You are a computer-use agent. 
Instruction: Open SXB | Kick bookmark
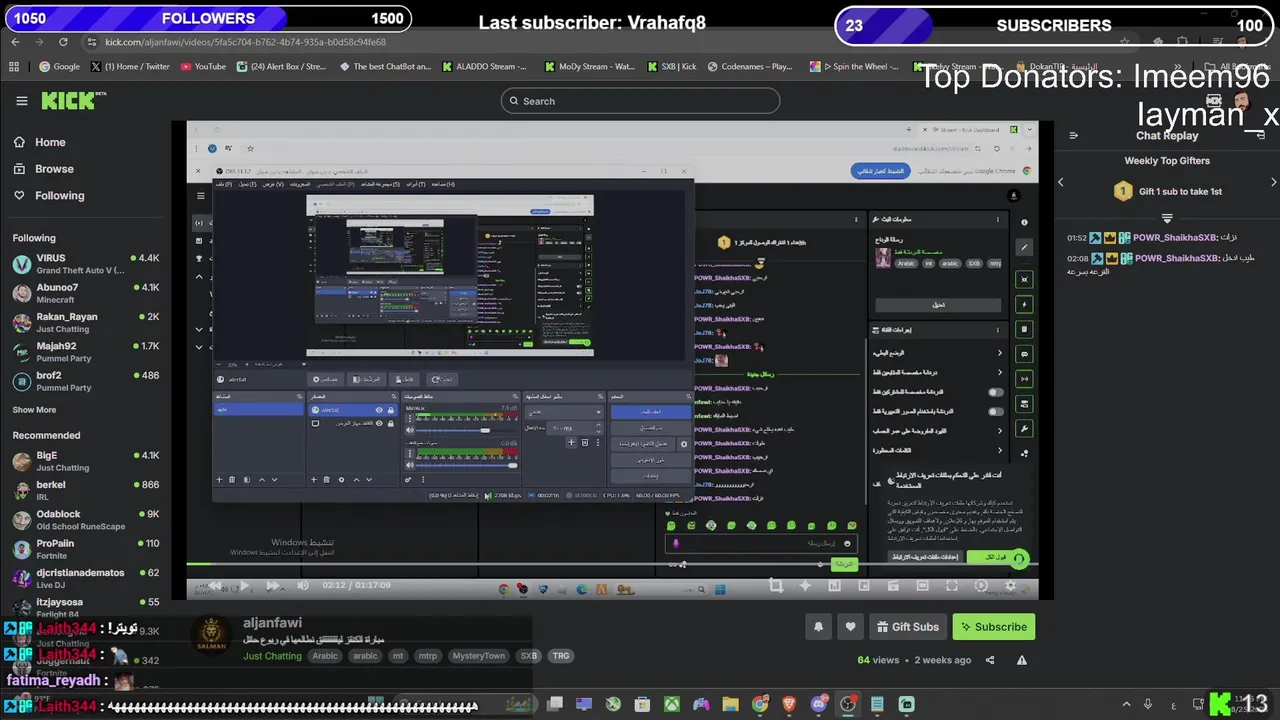tap(670, 67)
